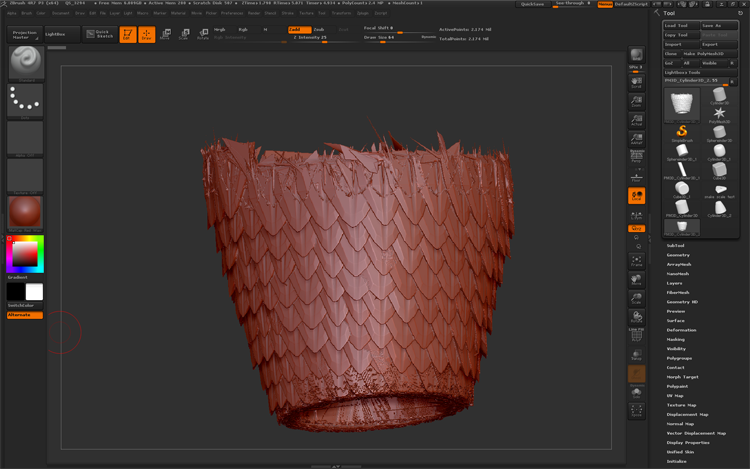Expand the ArrayMesh section

pyautogui.click(x=679, y=264)
